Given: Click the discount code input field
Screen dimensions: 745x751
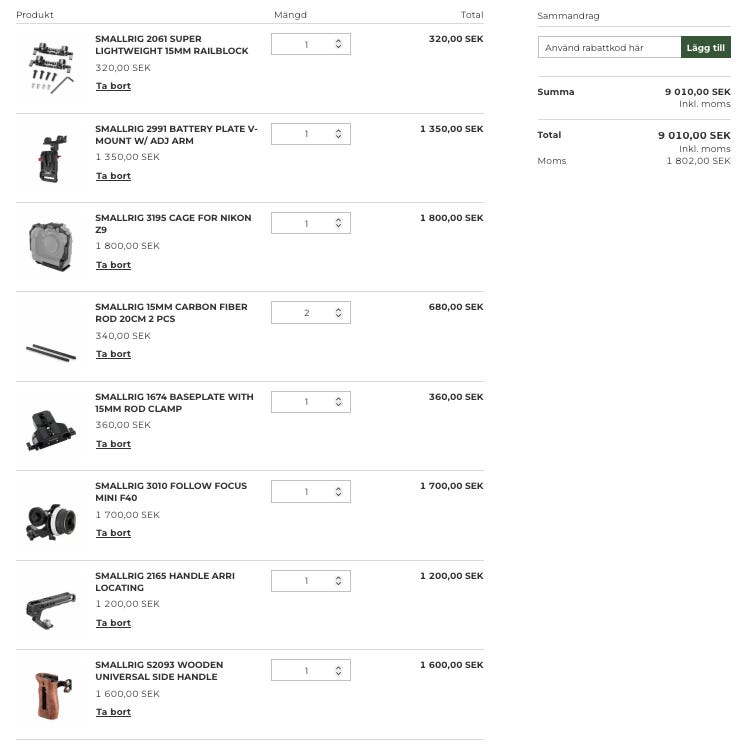Looking at the screenshot, I should [x=609, y=47].
